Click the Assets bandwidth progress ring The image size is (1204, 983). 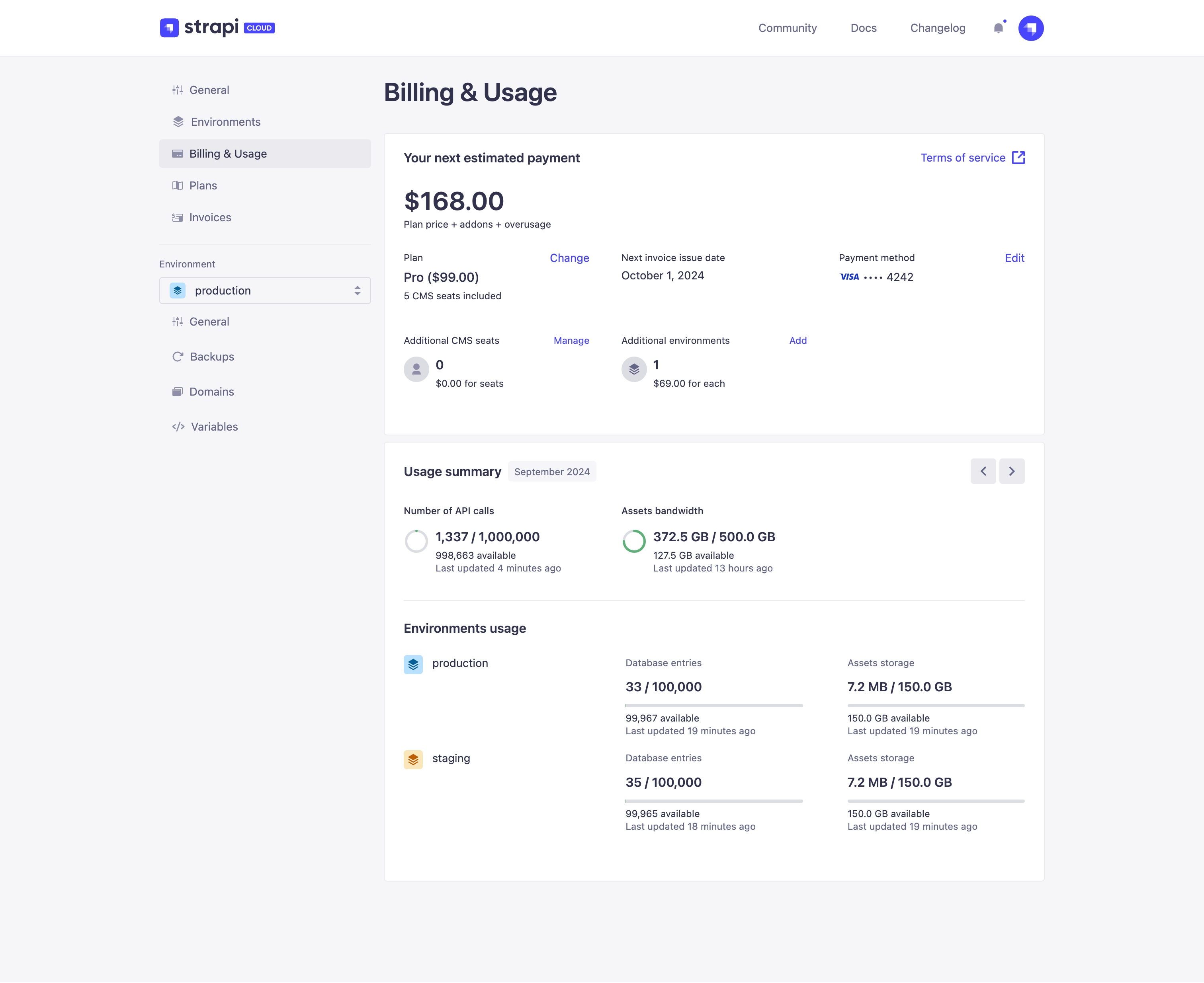coord(635,541)
